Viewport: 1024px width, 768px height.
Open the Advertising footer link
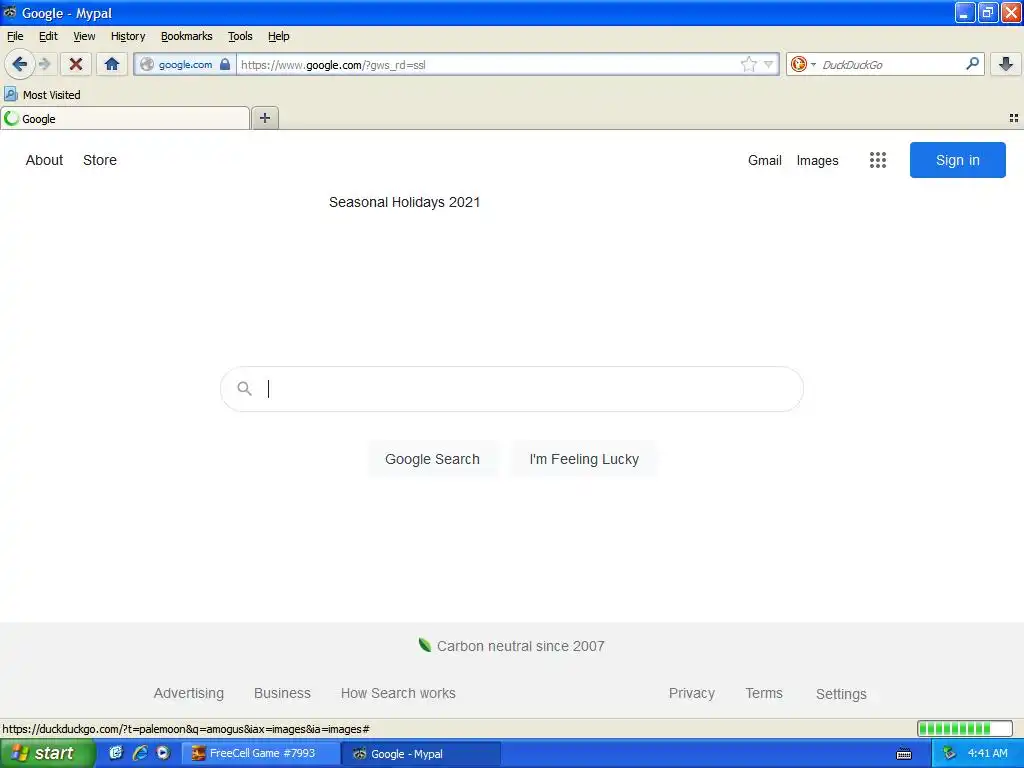click(x=189, y=693)
